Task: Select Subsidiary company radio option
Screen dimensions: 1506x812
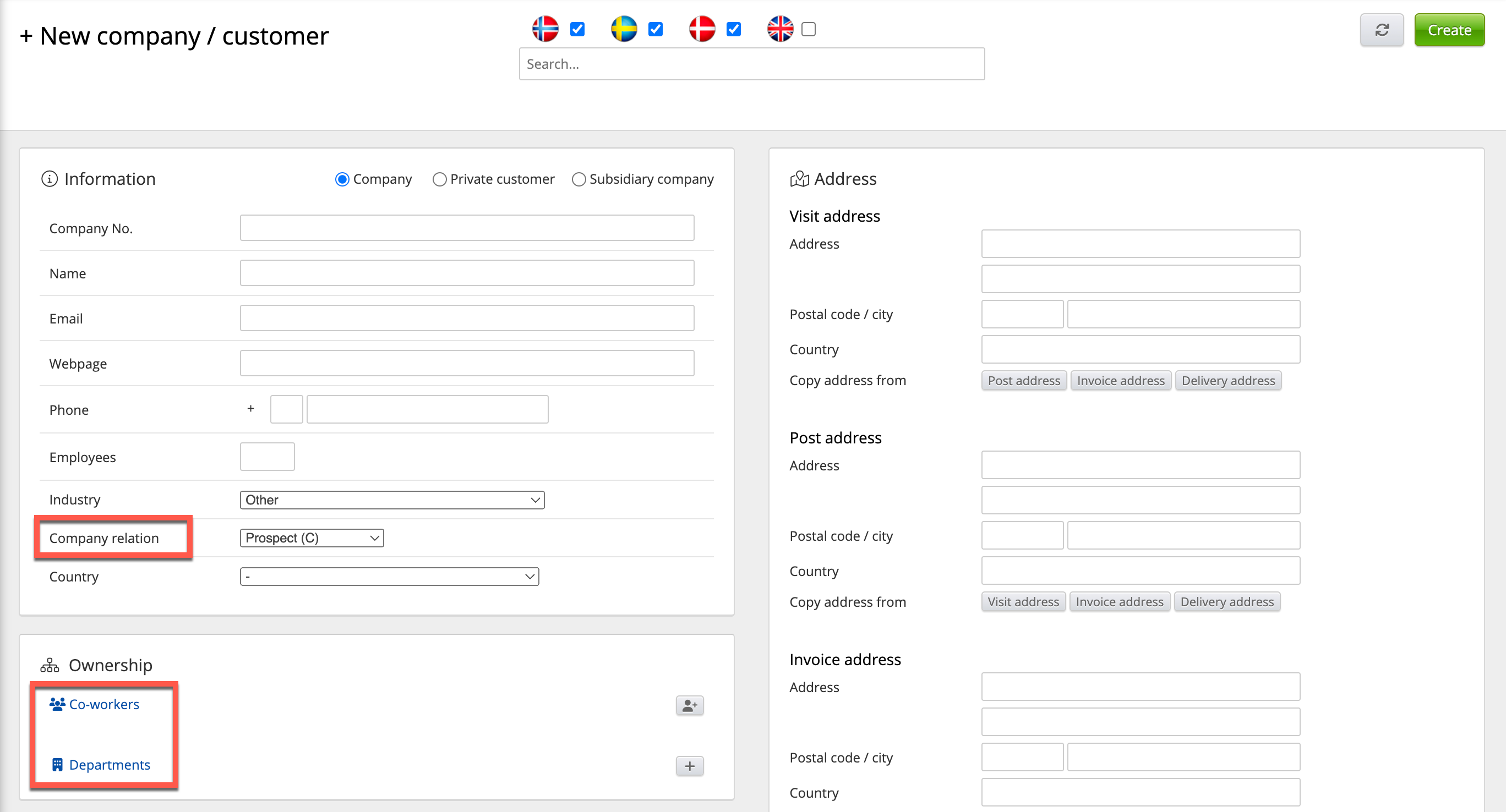Action: click(x=578, y=179)
